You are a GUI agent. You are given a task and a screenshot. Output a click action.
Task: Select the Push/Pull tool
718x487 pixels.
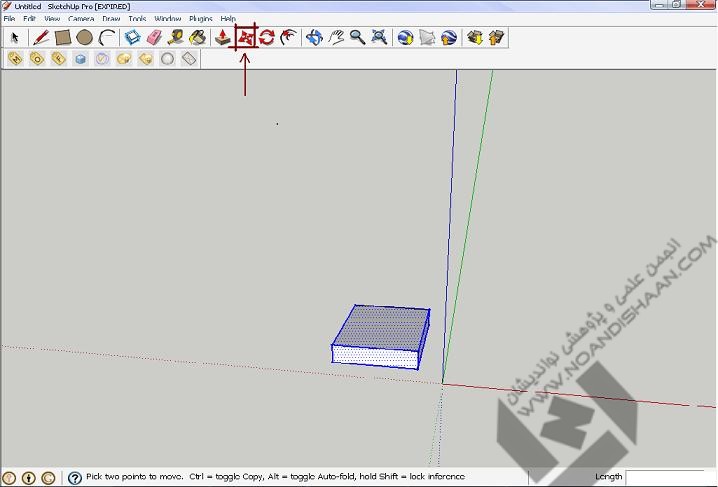pos(224,38)
